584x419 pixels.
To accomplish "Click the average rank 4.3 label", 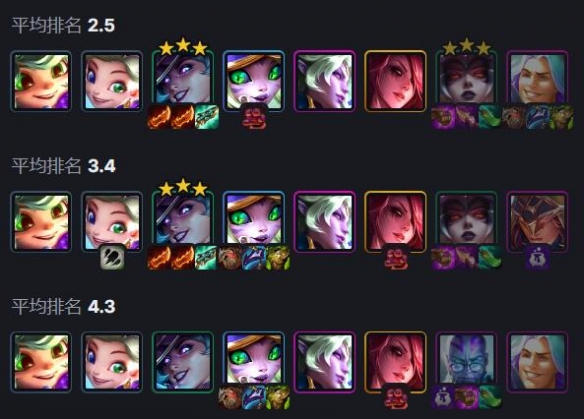I will click(x=64, y=307).
